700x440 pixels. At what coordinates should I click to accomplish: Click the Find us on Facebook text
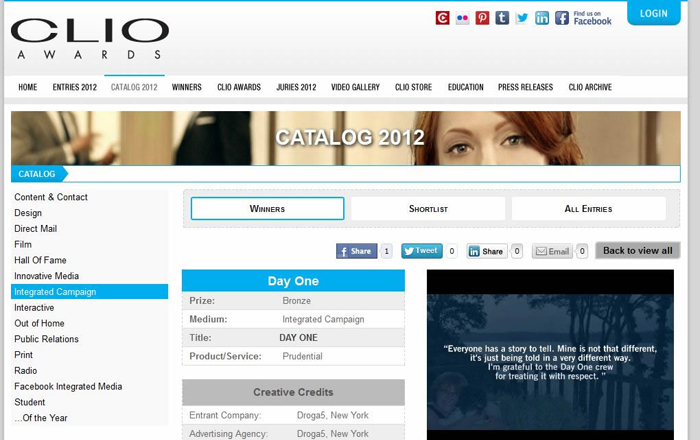pos(592,18)
